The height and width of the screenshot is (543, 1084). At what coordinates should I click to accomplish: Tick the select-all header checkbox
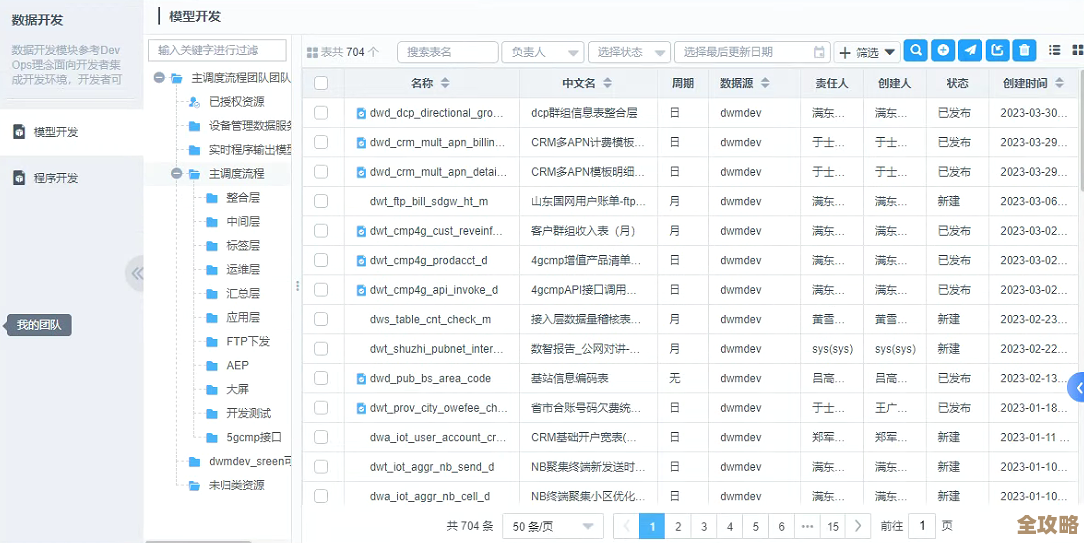pos(321,83)
